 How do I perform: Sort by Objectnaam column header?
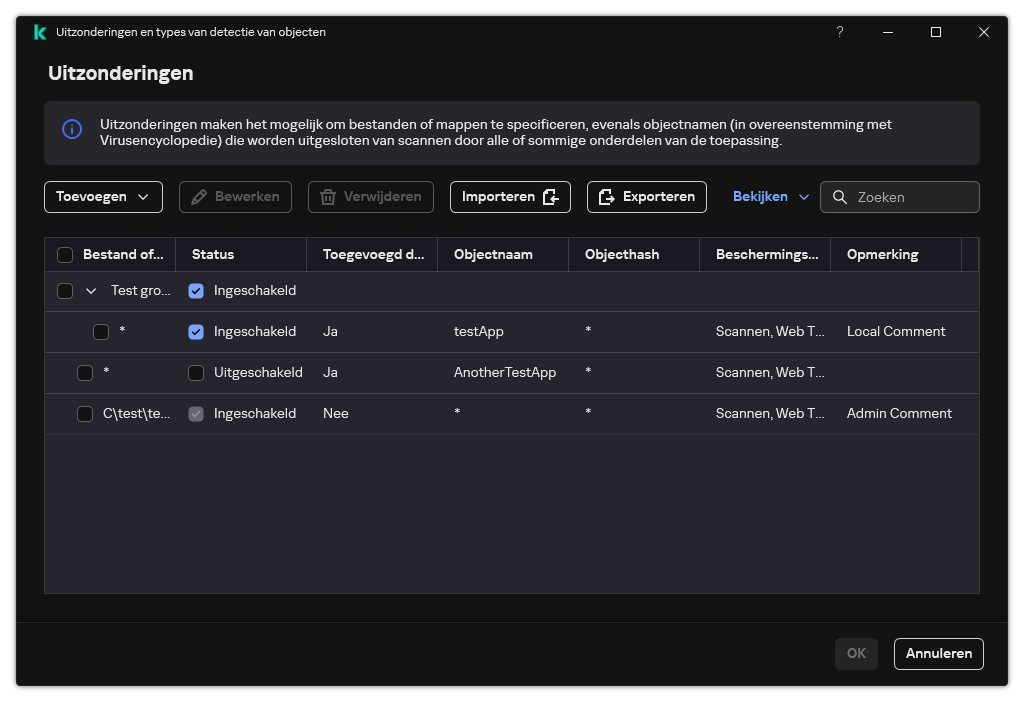(x=493, y=255)
